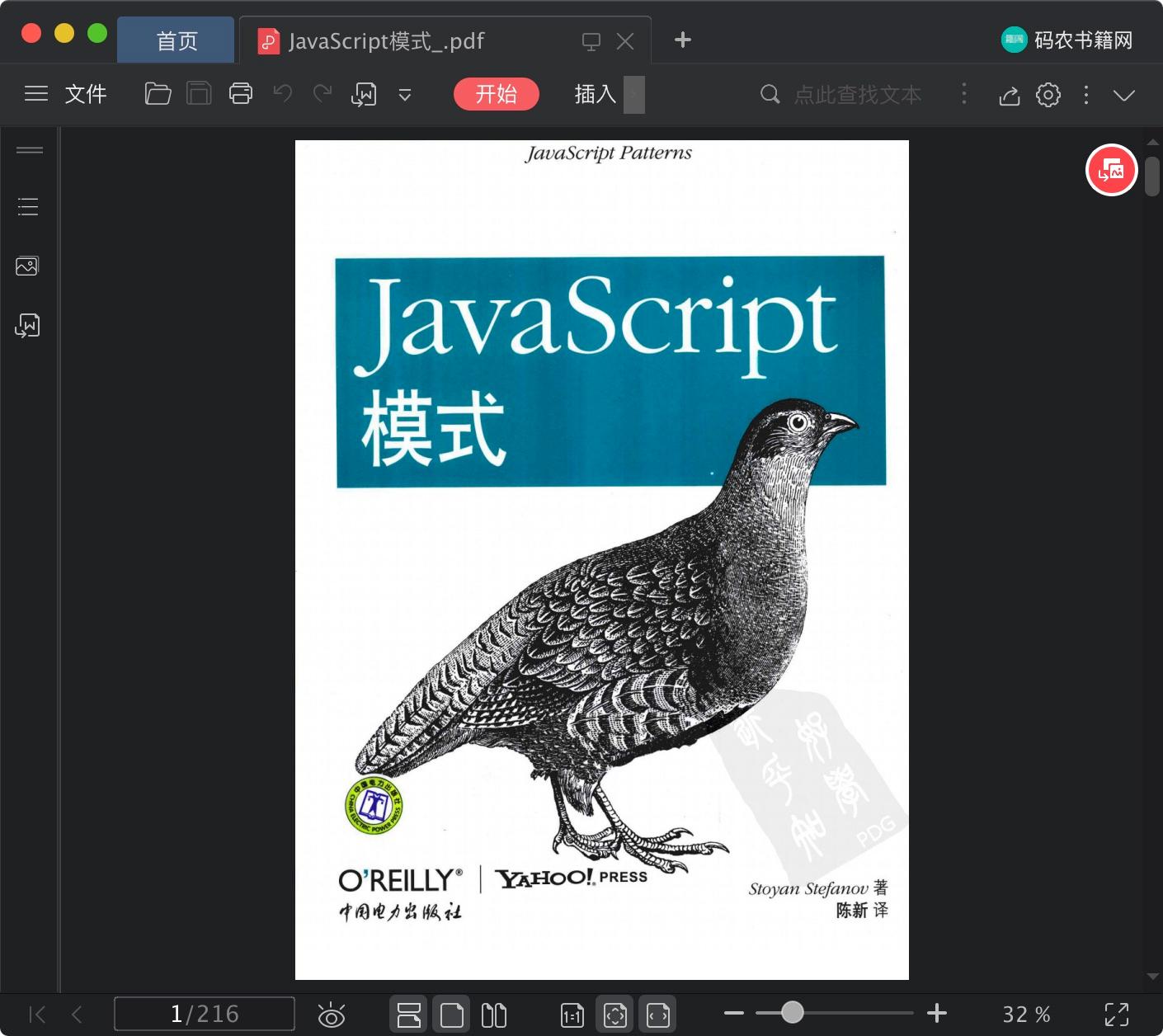Toggle the sidebar collapse handle icon

coord(30,150)
